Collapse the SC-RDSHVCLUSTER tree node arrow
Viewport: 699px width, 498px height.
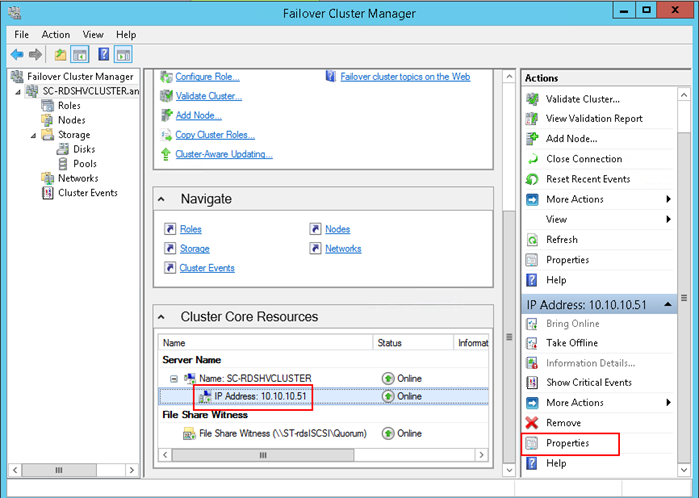[x=18, y=92]
